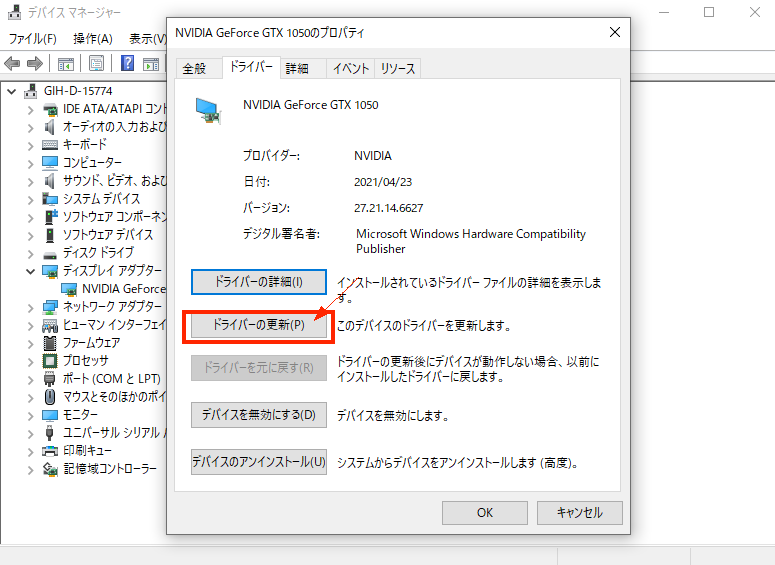
Task: Click the ドライバーの詳細(I) button
Action: 258,282
